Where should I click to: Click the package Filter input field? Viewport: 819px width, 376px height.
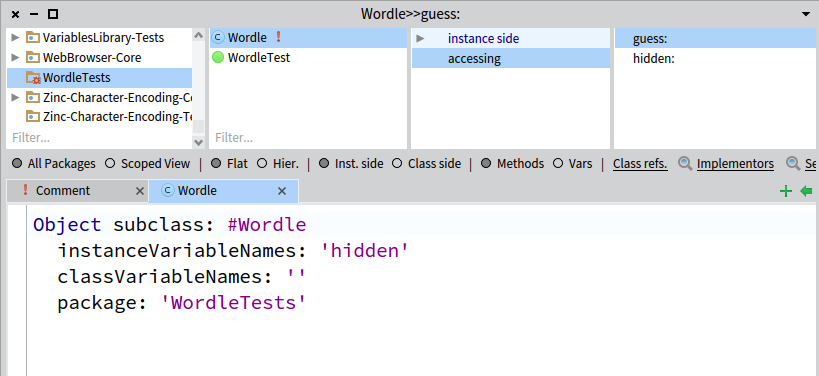100,137
